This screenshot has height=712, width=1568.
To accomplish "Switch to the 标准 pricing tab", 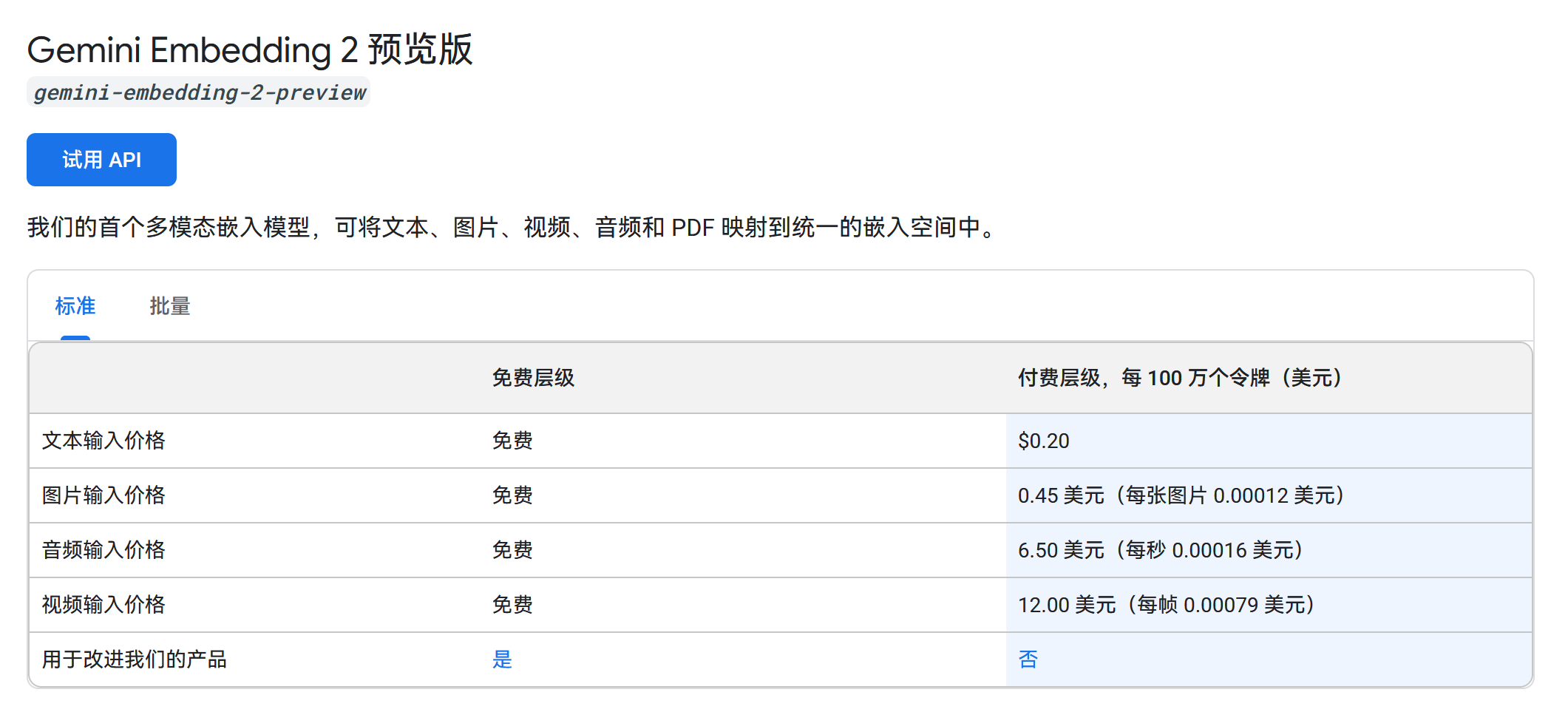I will (75, 306).
